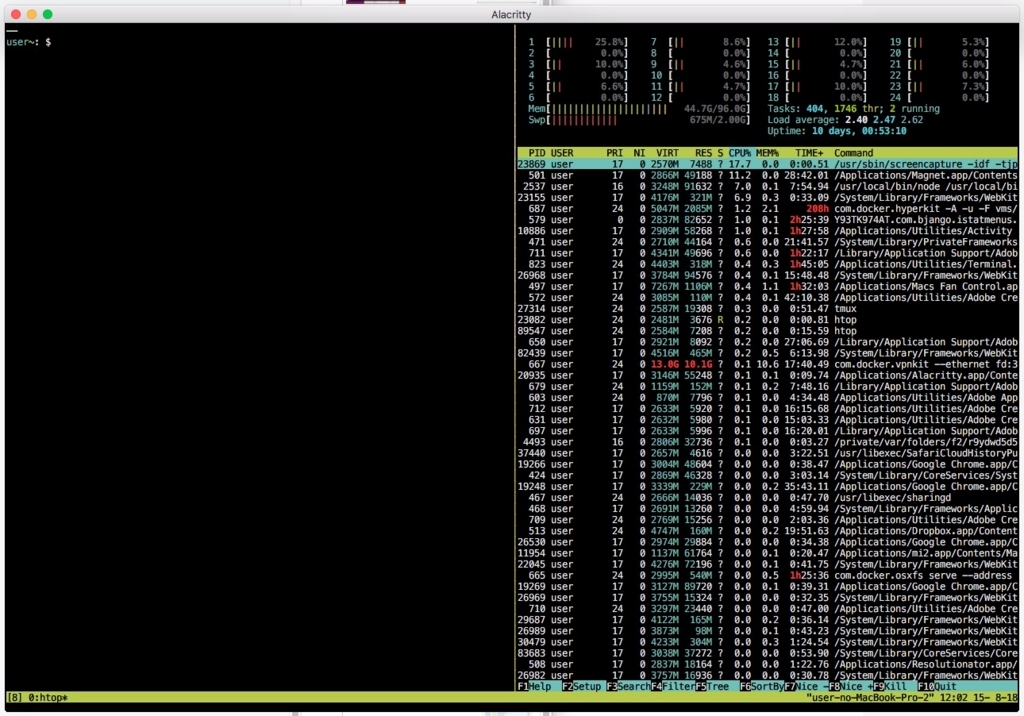This screenshot has height=716, width=1024.
Task: Sort by the NI column header
Action: coord(639,153)
